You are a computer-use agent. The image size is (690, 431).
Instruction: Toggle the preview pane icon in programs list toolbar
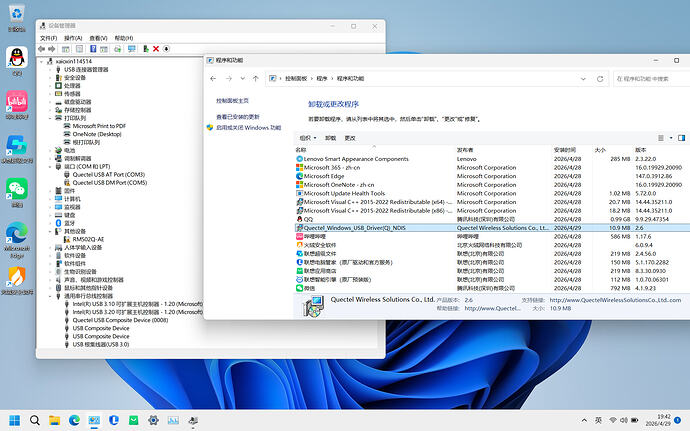[681, 138]
